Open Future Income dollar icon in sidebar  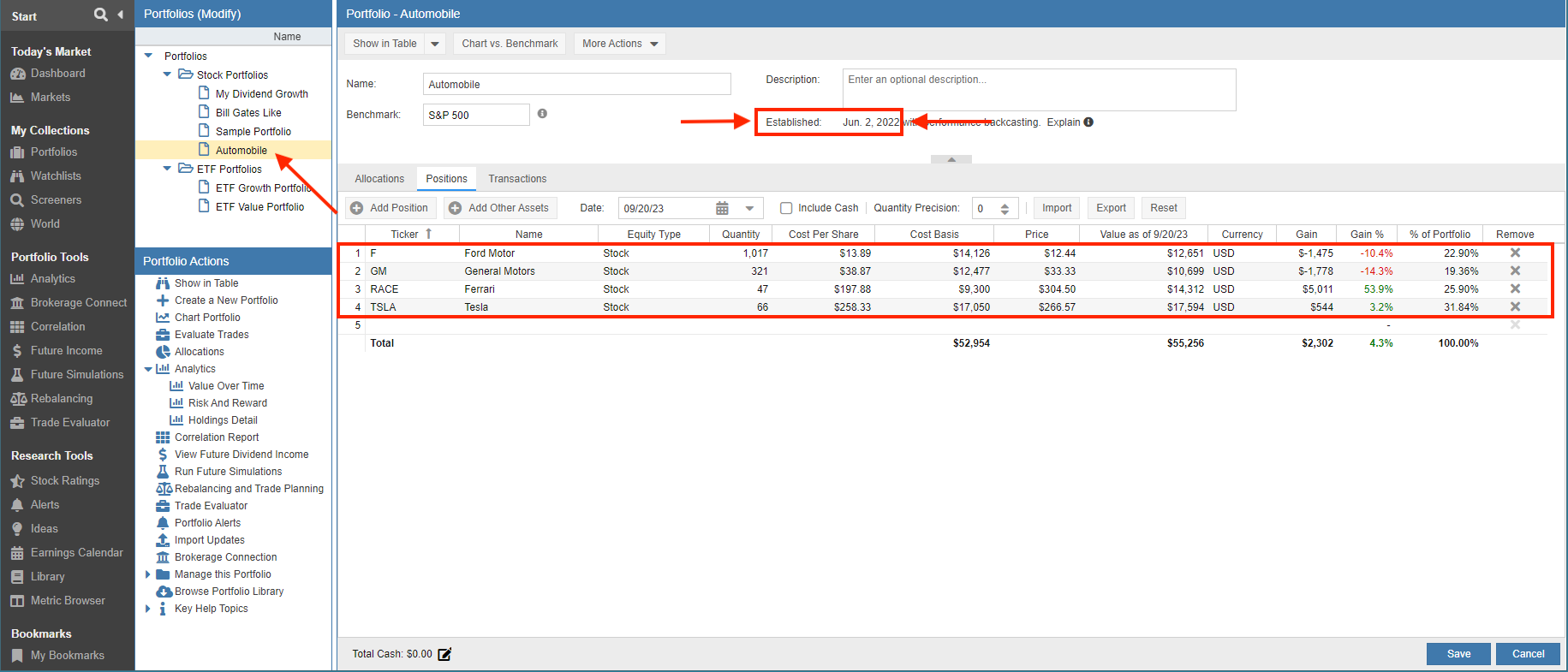[17, 351]
